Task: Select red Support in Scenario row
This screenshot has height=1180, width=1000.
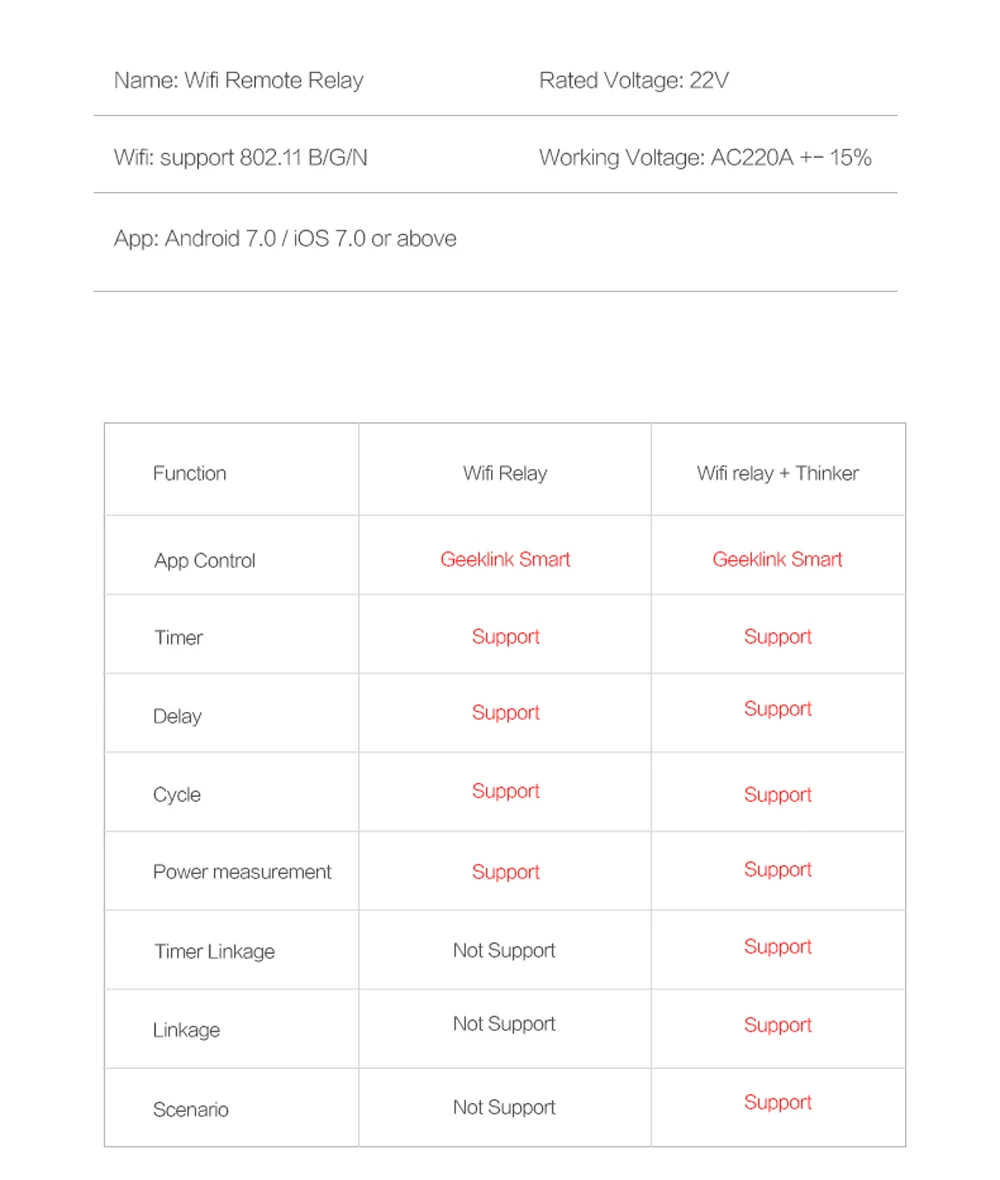Action: [777, 1103]
